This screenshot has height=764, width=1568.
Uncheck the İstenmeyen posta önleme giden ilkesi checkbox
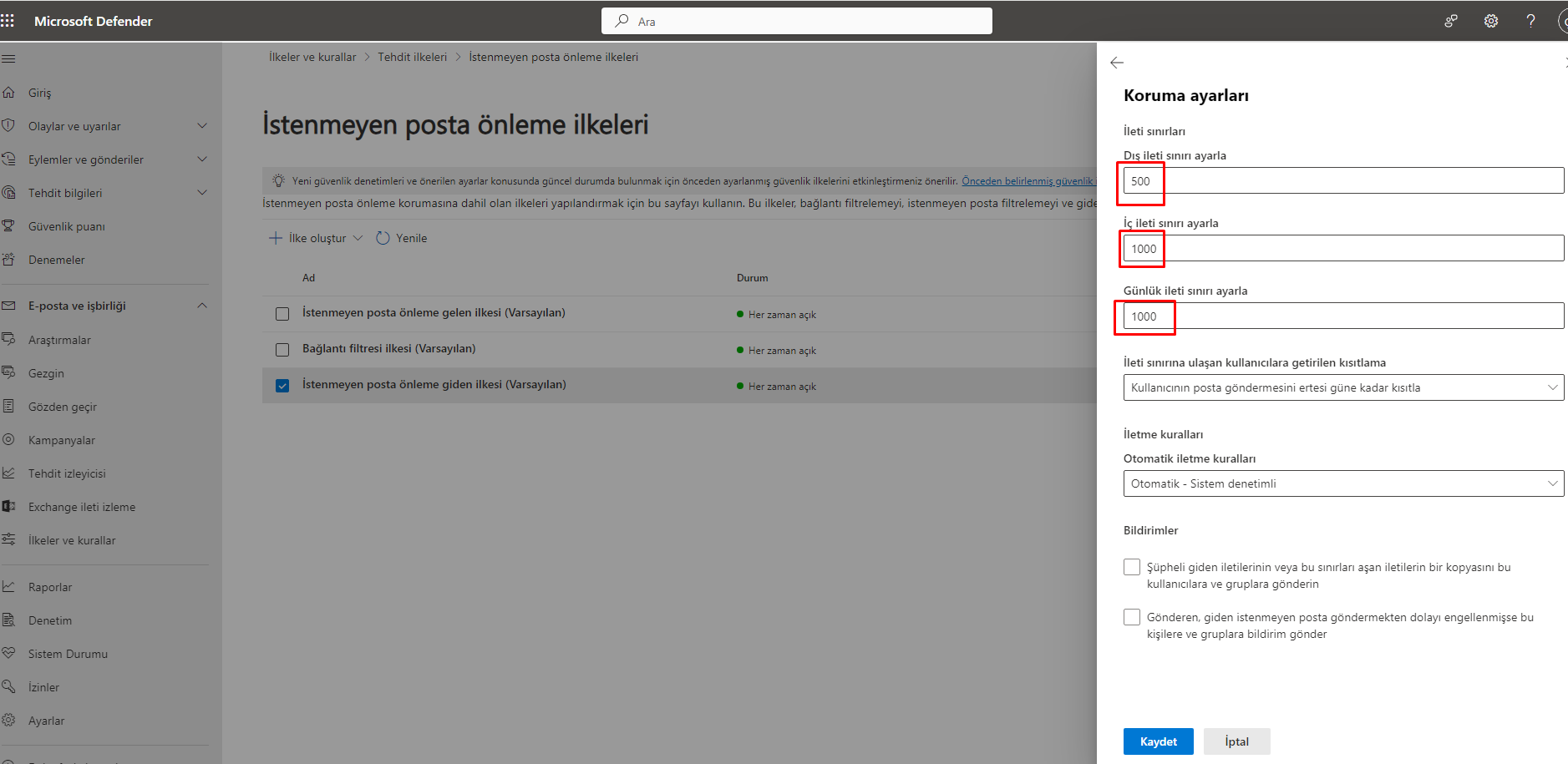tap(282, 386)
